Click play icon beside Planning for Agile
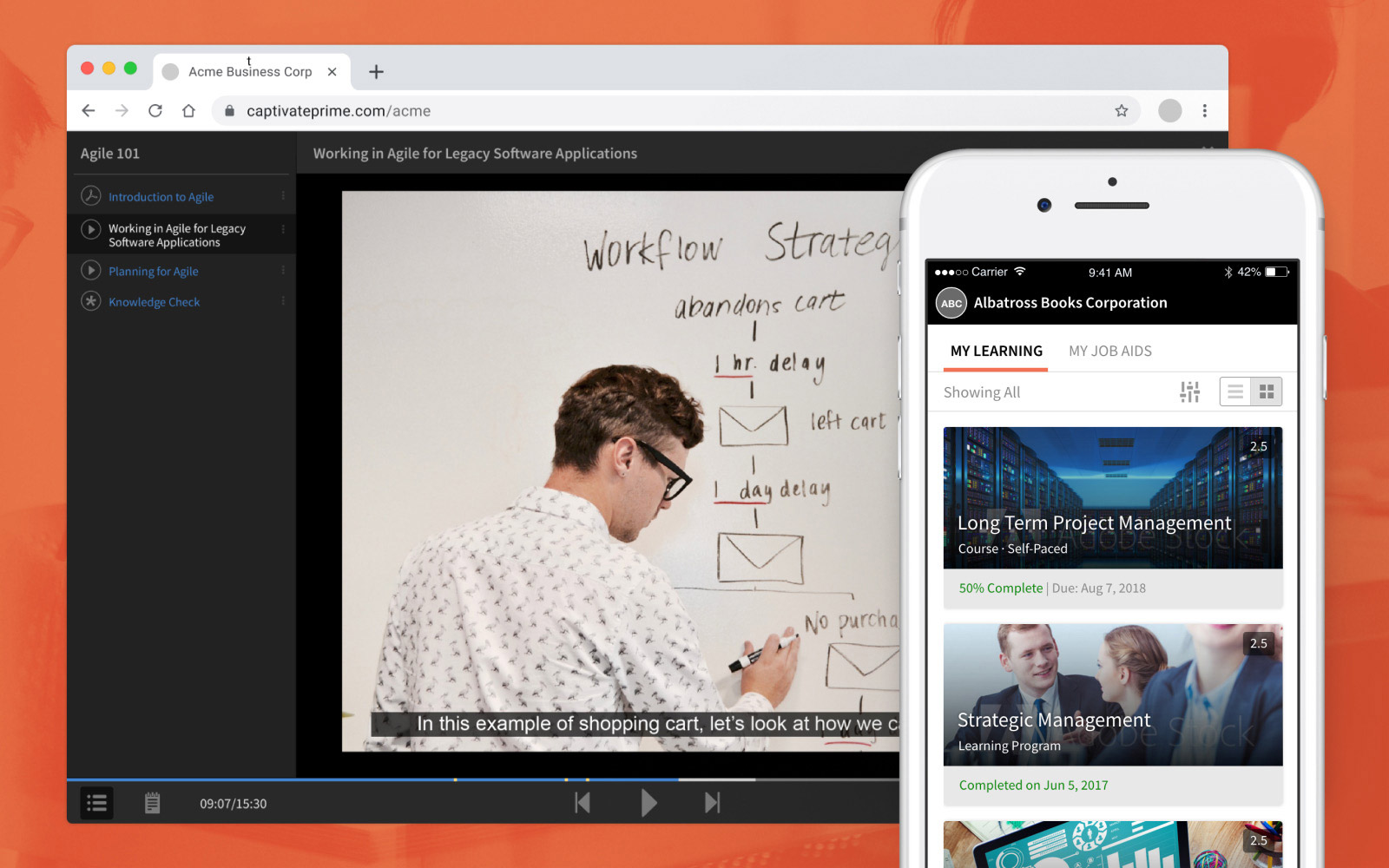Image resolution: width=1389 pixels, height=868 pixels. tap(90, 271)
